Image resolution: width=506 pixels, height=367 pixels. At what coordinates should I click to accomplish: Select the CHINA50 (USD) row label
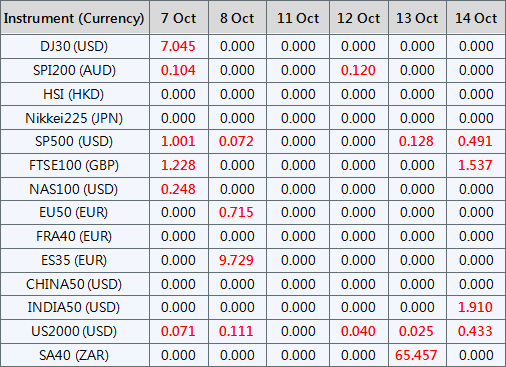pyautogui.click(x=74, y=284)
